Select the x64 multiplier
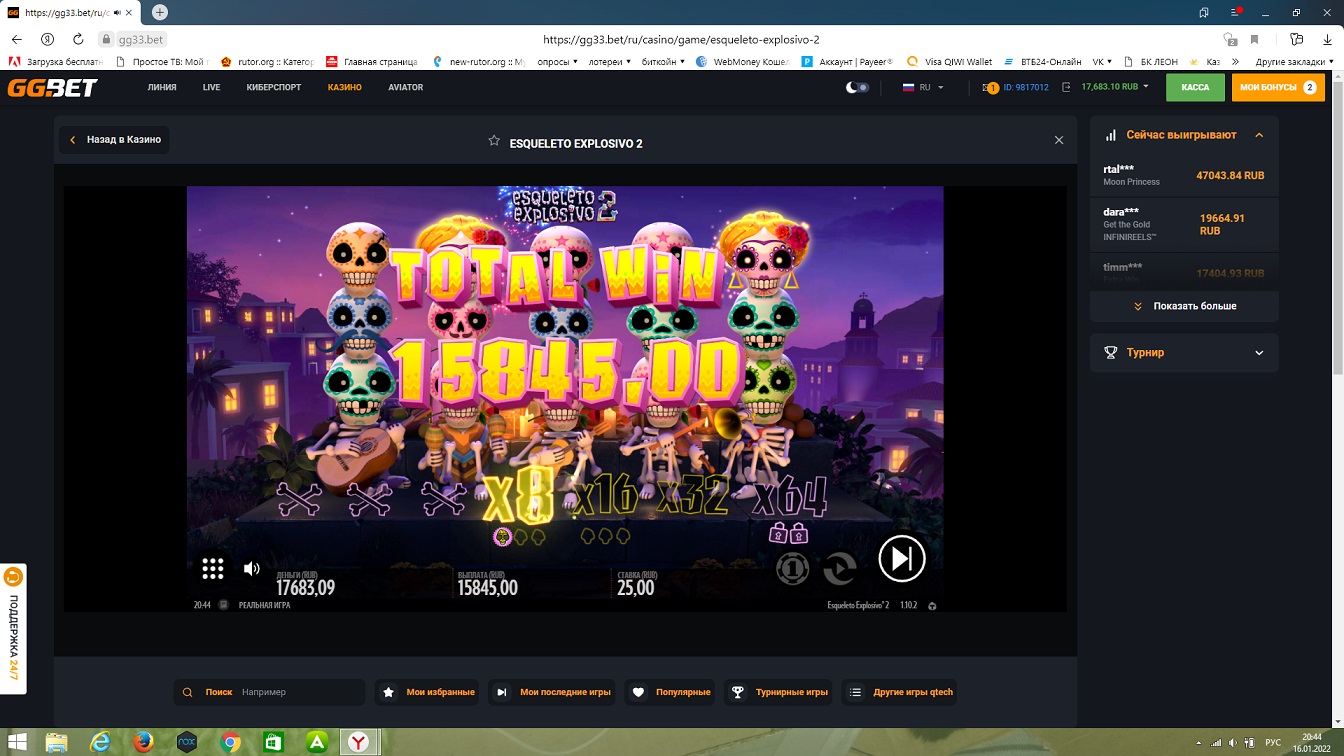 click(x=790, y=495)
